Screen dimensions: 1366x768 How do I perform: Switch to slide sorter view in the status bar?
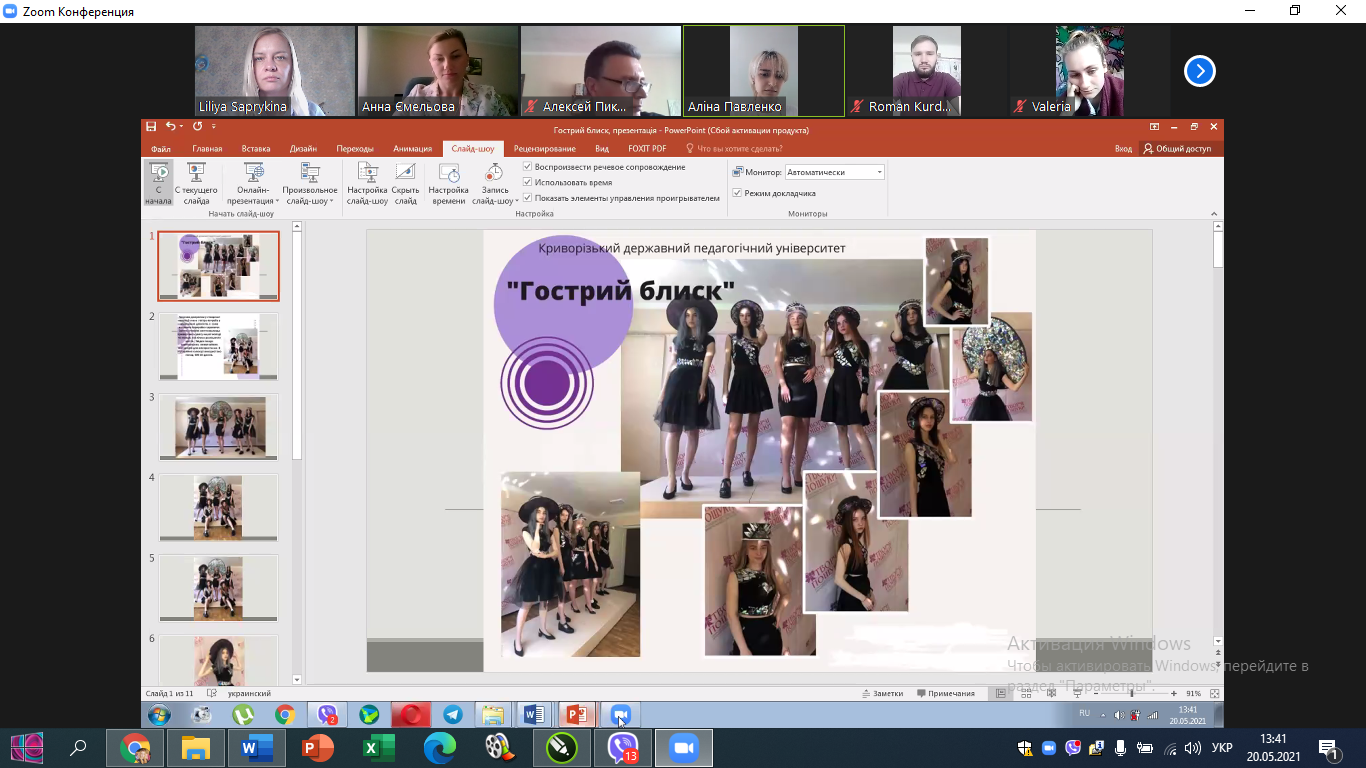coord(1028,693)
